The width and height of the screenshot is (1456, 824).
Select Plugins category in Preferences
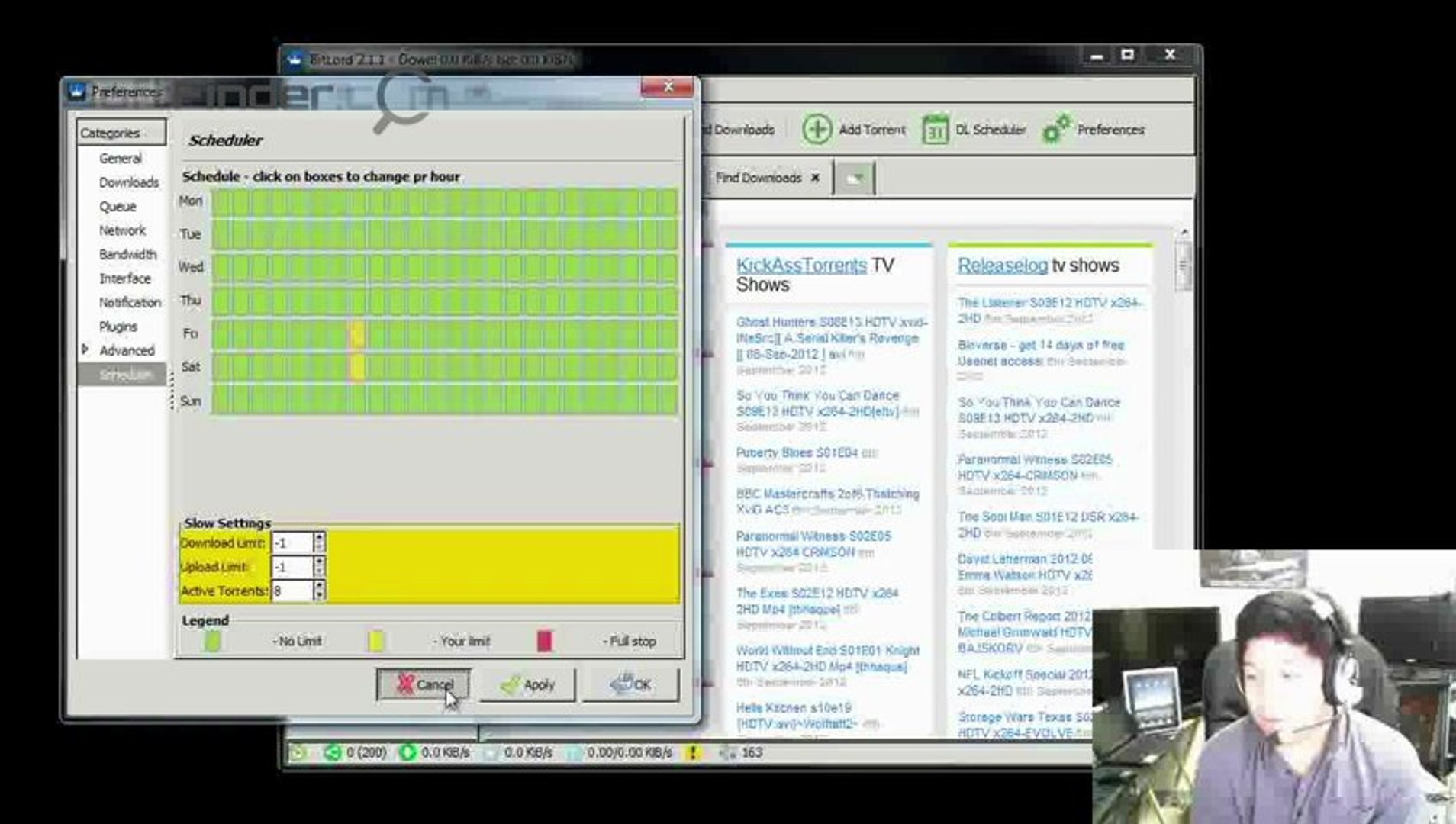(118, 327)
